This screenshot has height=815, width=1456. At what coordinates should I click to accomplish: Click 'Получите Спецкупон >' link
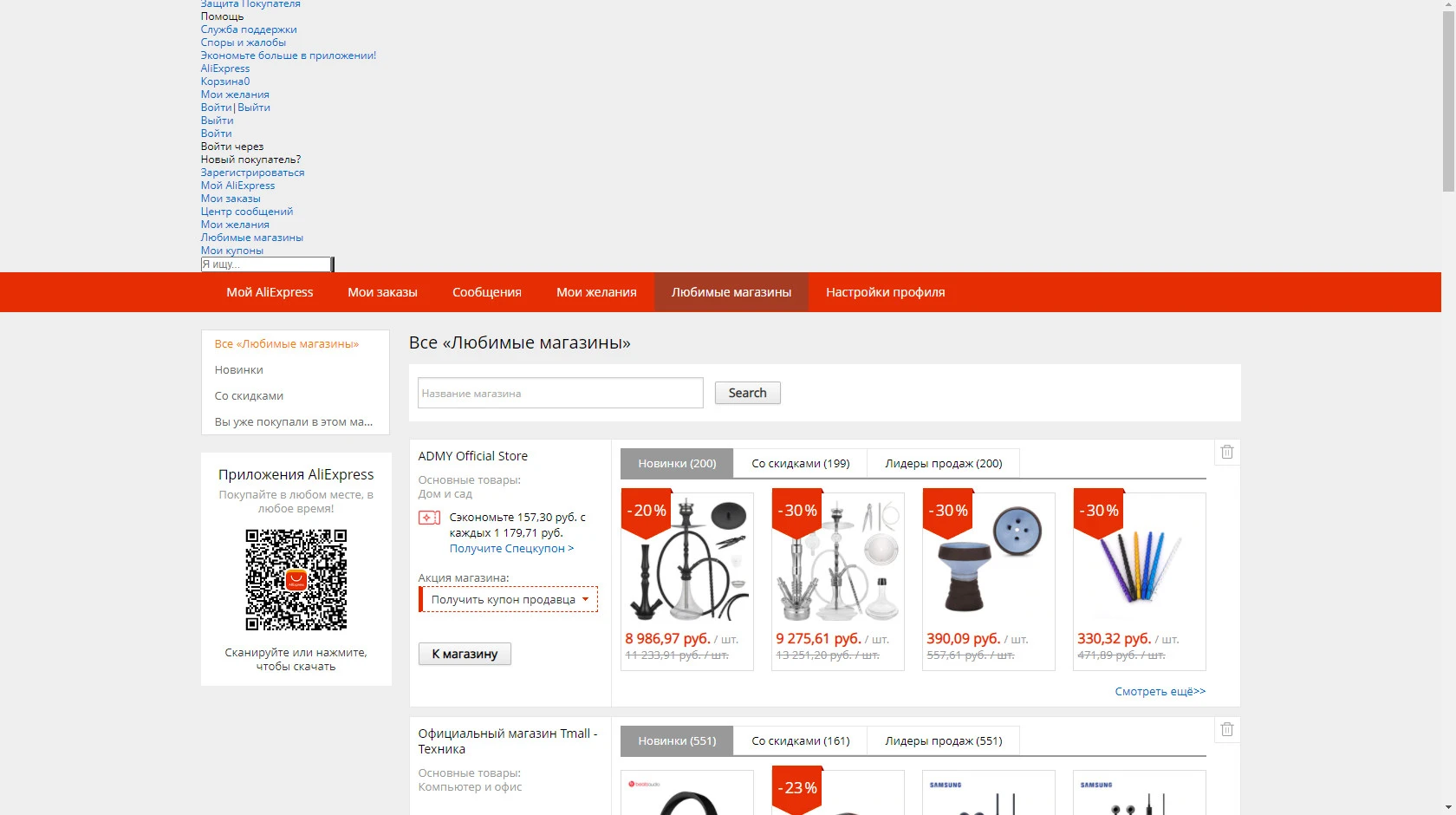(x=511, y=549)
